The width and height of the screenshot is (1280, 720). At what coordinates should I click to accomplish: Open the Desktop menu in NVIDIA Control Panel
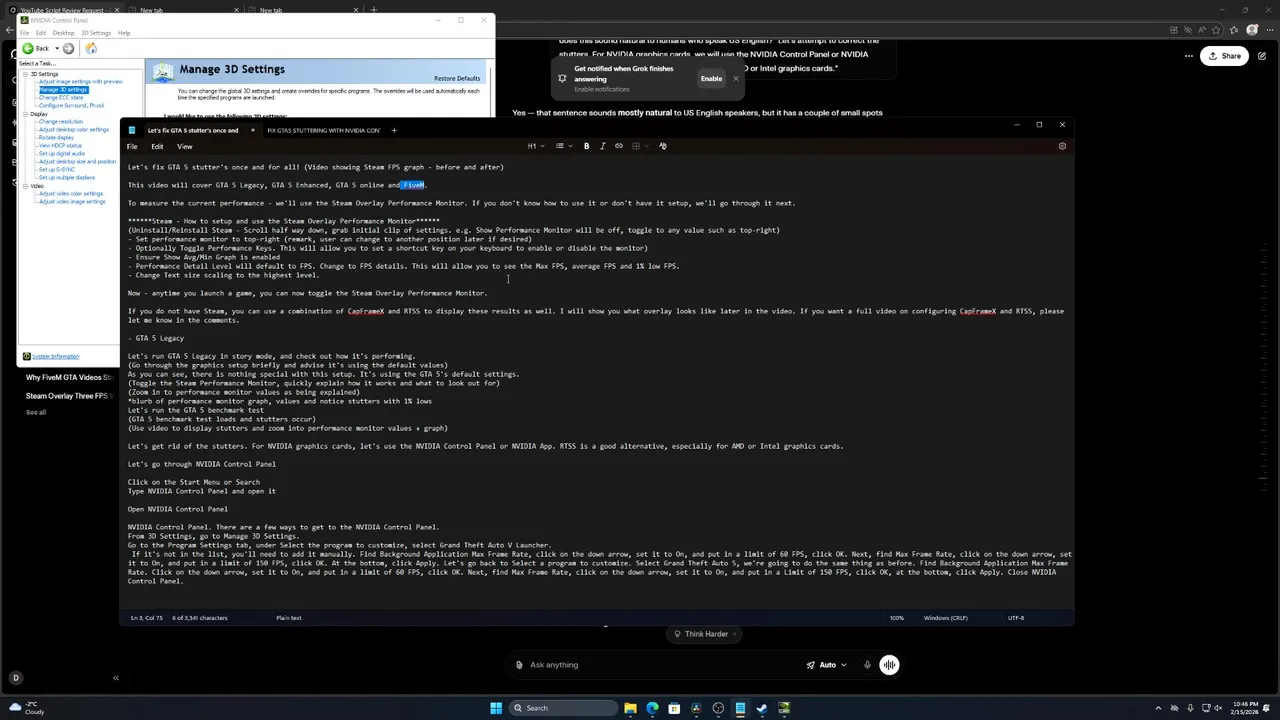pyautogui.click(x=63, y=33)
